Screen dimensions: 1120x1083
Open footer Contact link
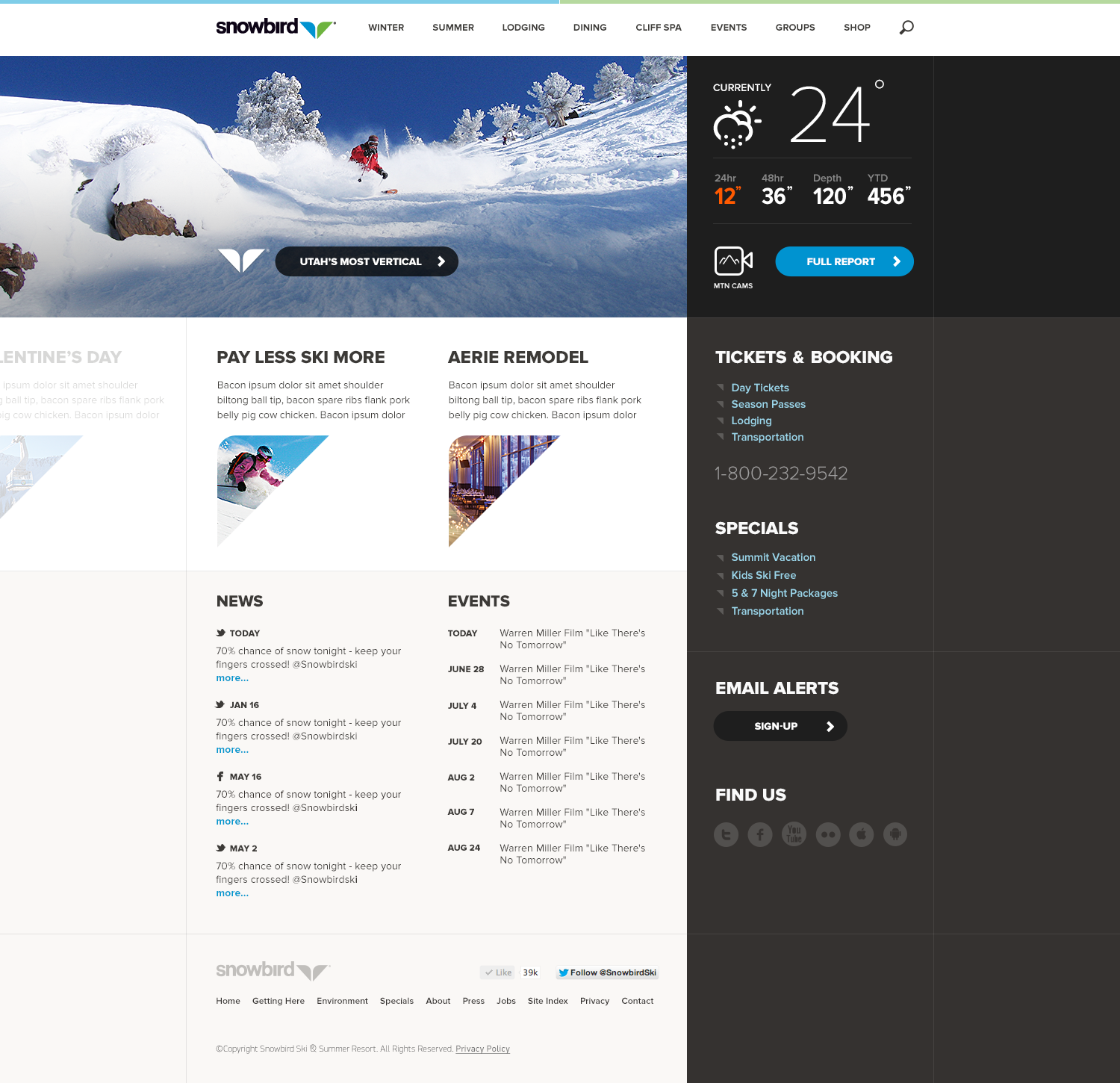tap(638, 1001)
